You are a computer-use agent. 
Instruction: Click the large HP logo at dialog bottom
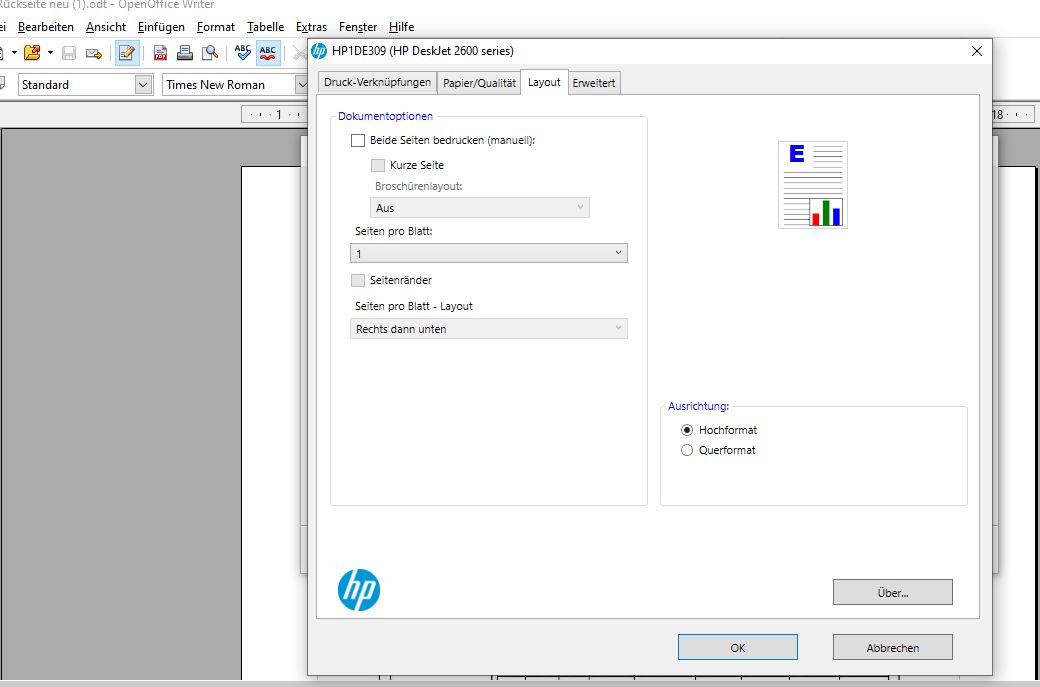click(359, 590)
